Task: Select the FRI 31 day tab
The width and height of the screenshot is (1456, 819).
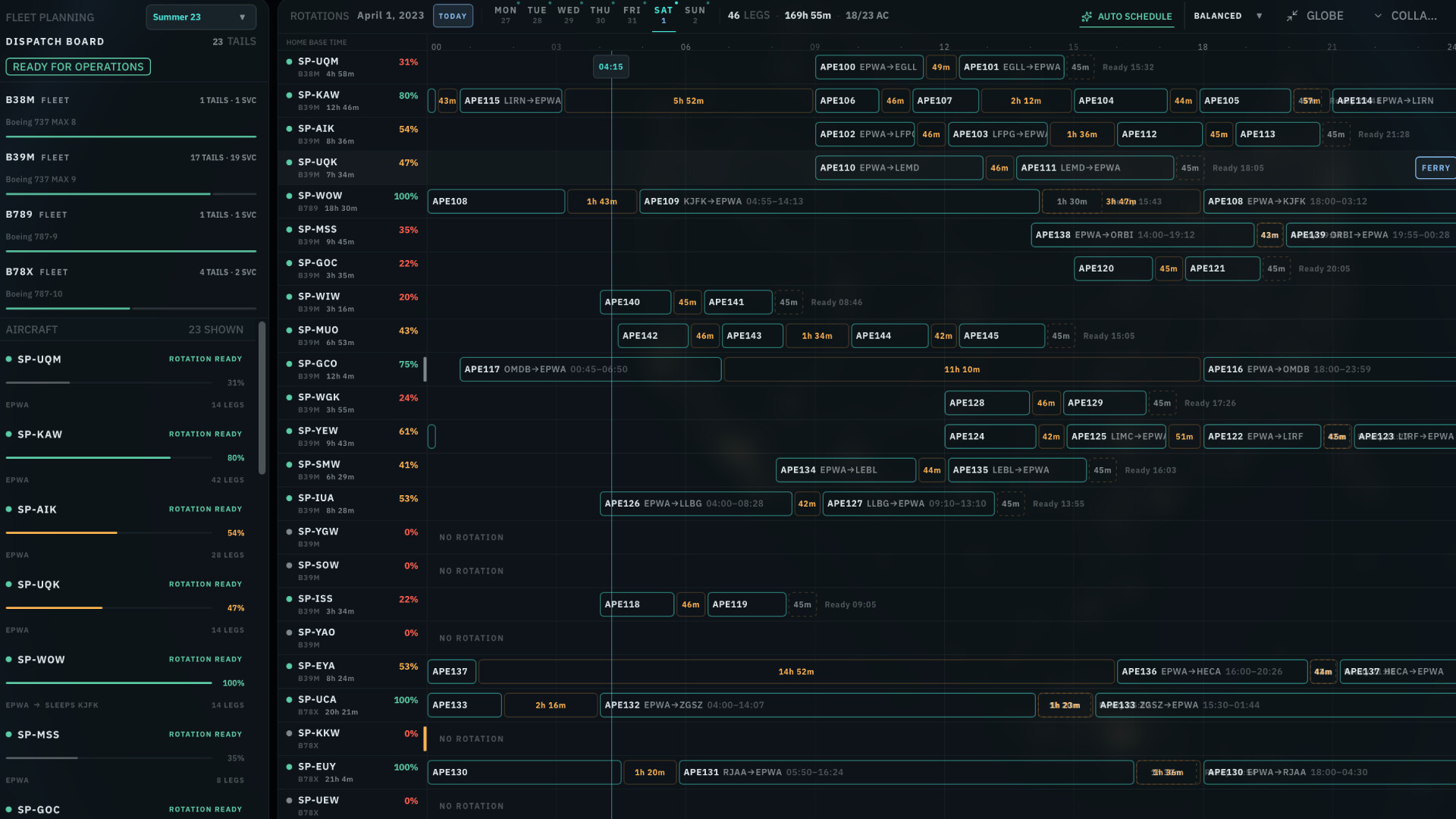Action: [632, 15]
